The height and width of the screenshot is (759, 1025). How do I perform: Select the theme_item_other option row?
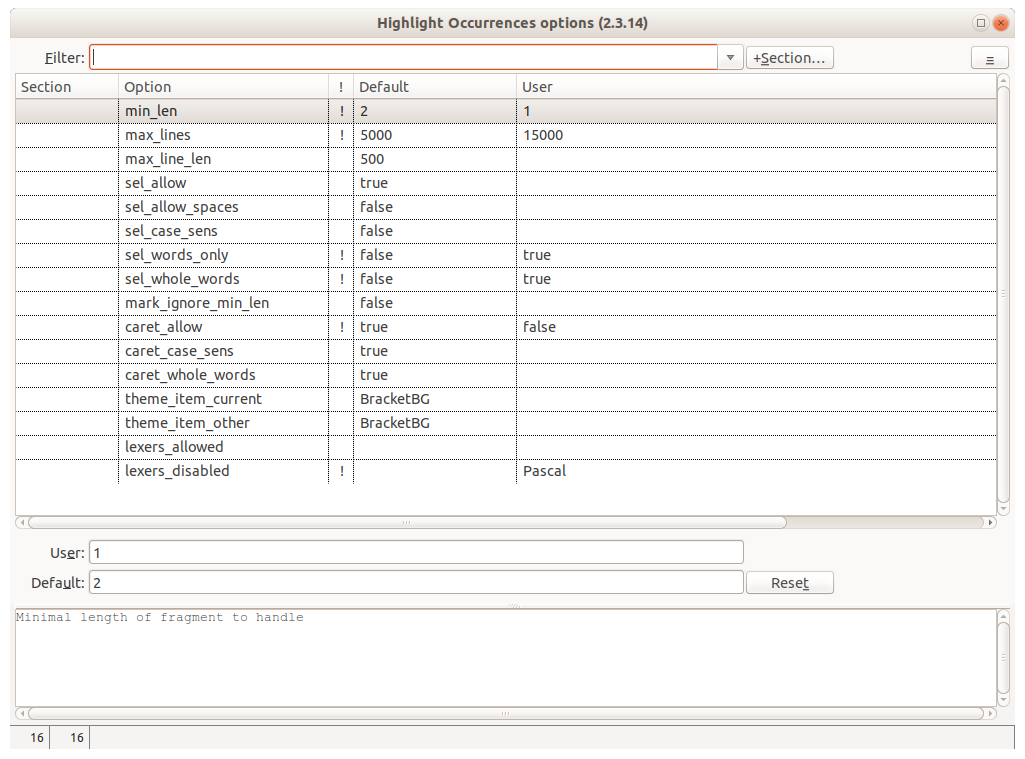506,423
